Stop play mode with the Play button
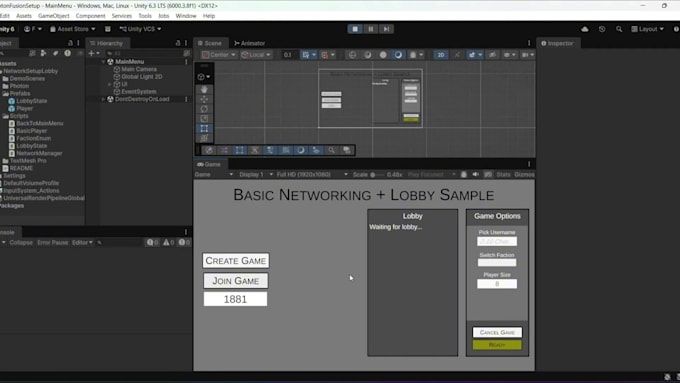Viewport: 680px width, 383px height. click(x=355, y=29)
